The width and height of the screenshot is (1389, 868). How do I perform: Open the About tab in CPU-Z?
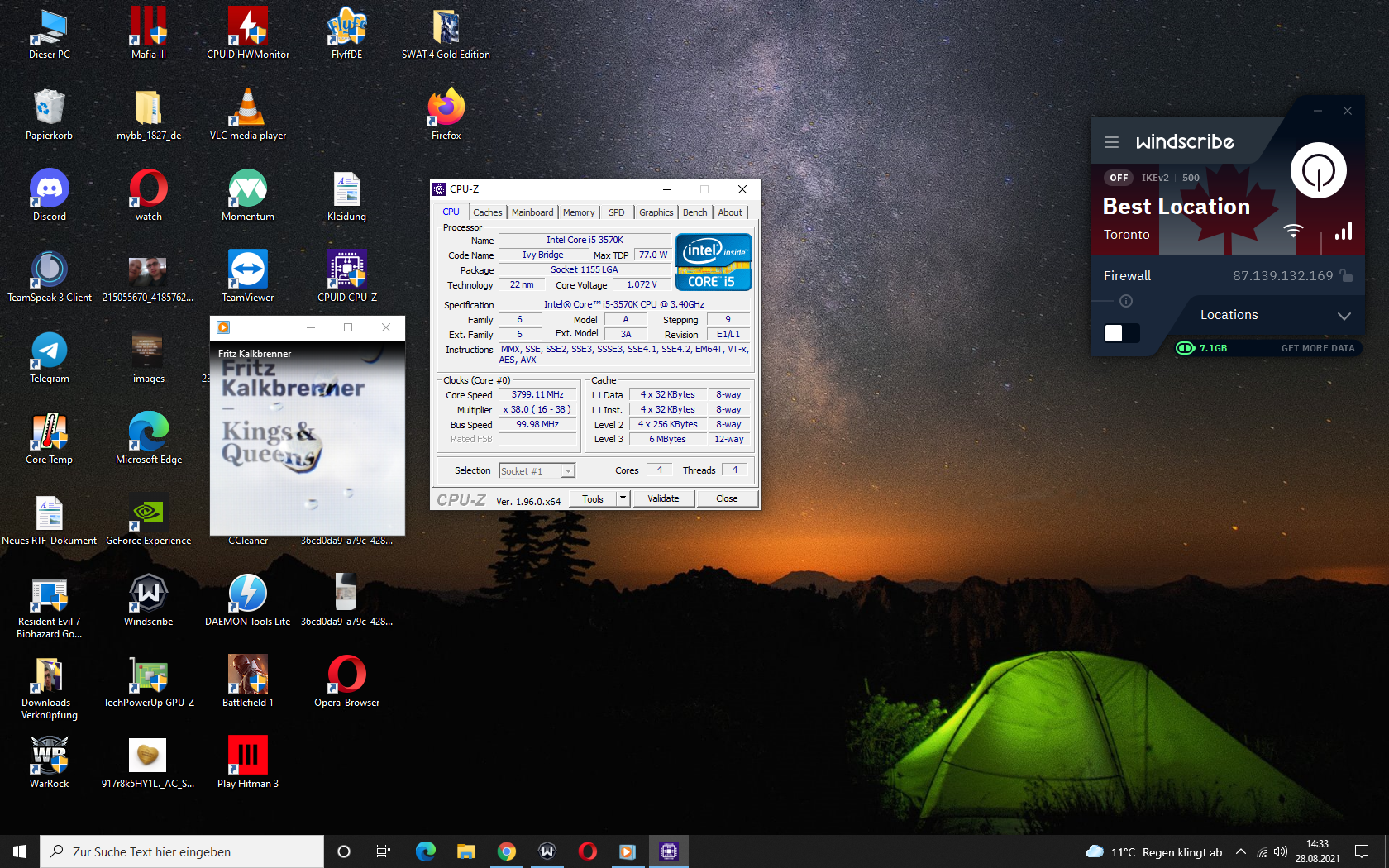pos(730,212)
